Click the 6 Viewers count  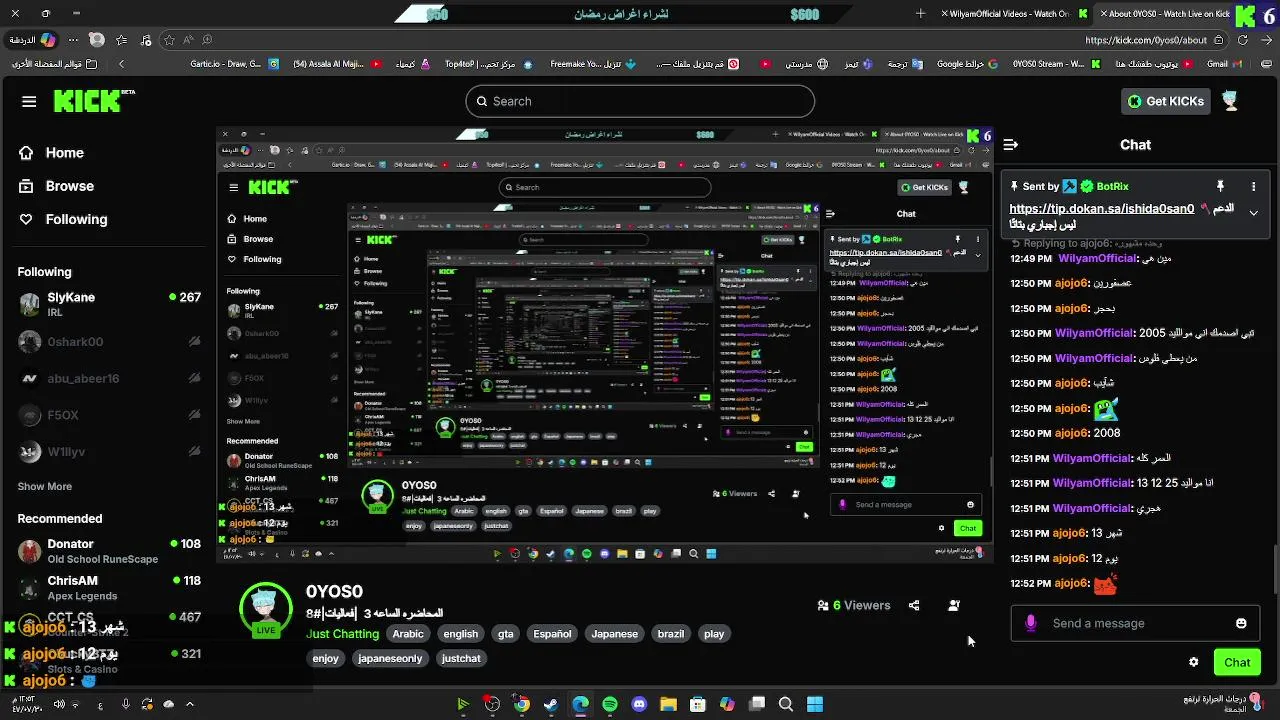click(x=854, y=605)
